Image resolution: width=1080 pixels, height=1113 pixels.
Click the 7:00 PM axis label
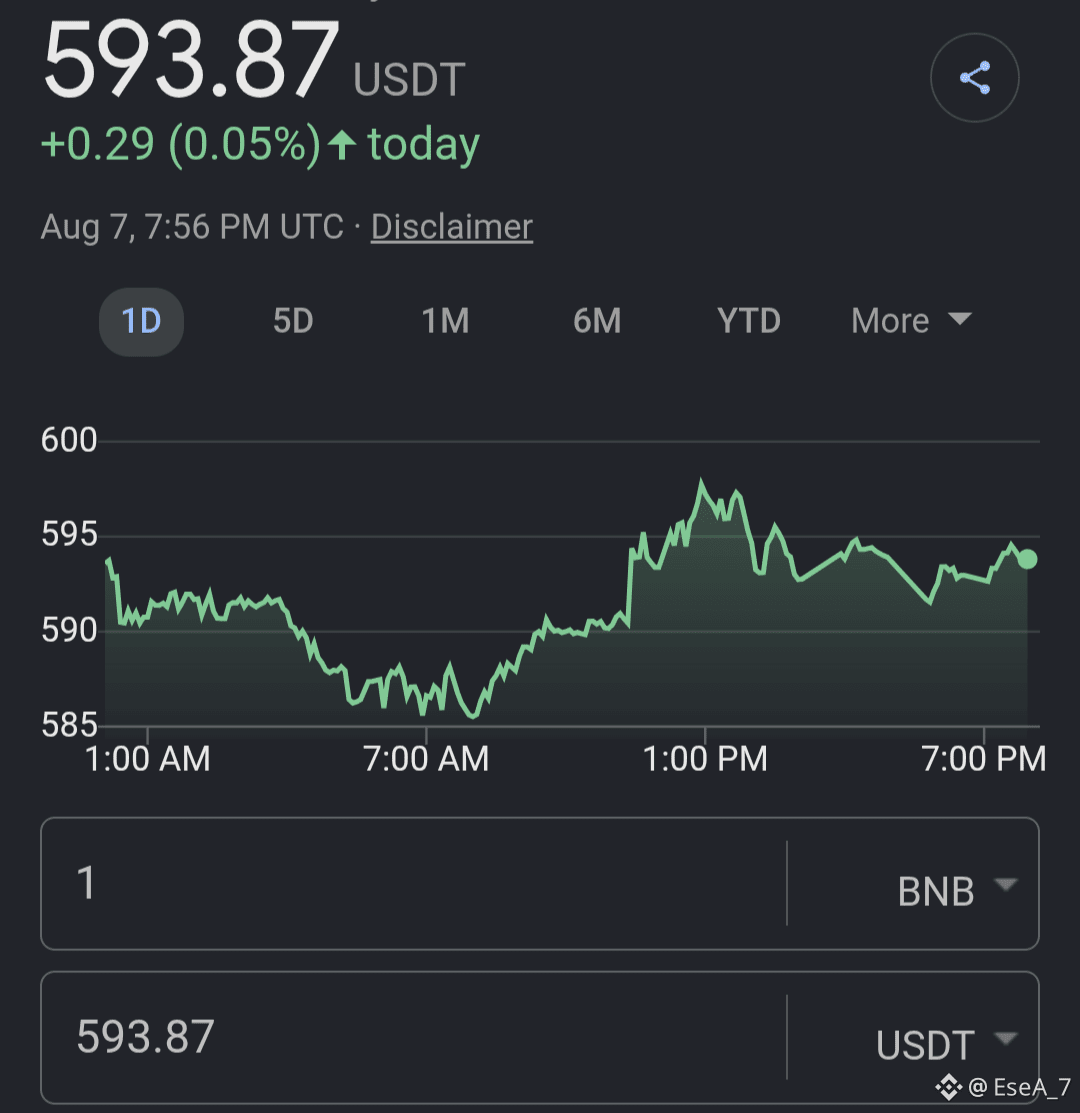coord(983,759)
